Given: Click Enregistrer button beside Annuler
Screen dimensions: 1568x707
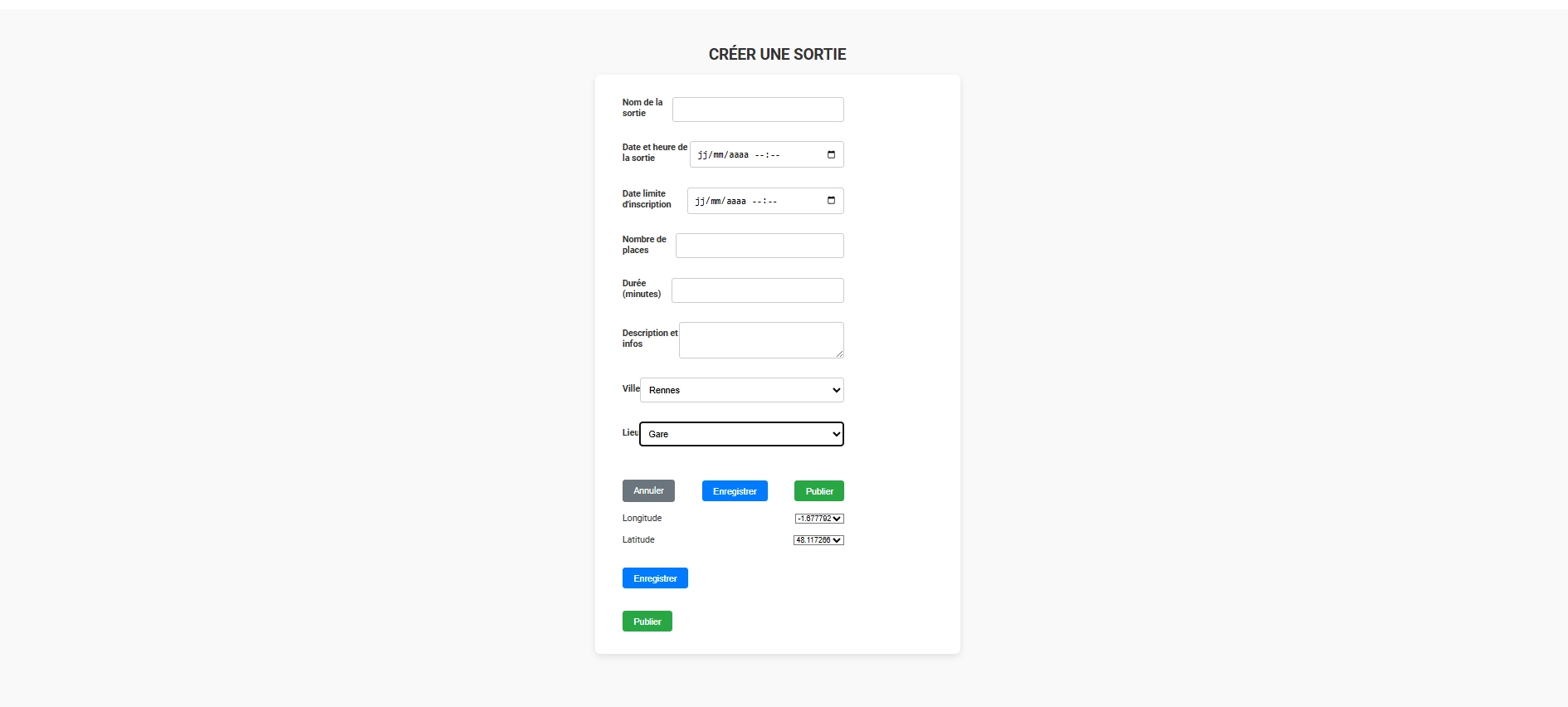Looking at the screenshot, I should coord(735,491).
